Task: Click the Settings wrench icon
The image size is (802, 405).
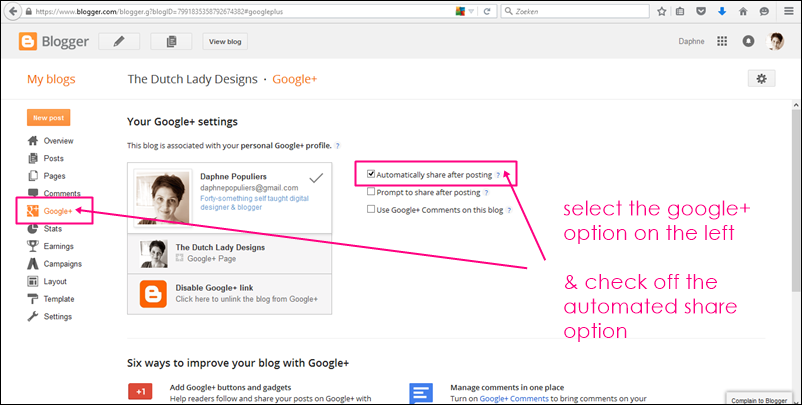Action: tap(33, 317)
